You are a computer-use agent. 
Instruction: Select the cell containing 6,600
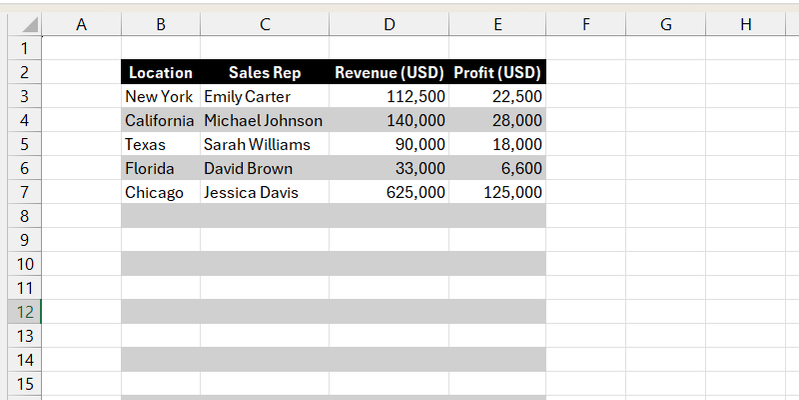point(497,168)
